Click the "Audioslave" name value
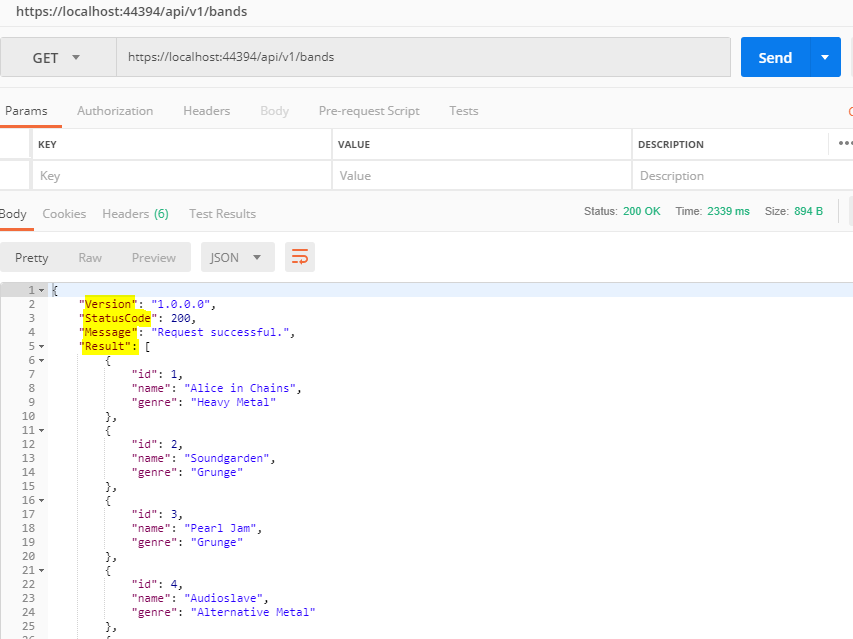The width and height of the screenshot is (853, 639). pos(223,598)
